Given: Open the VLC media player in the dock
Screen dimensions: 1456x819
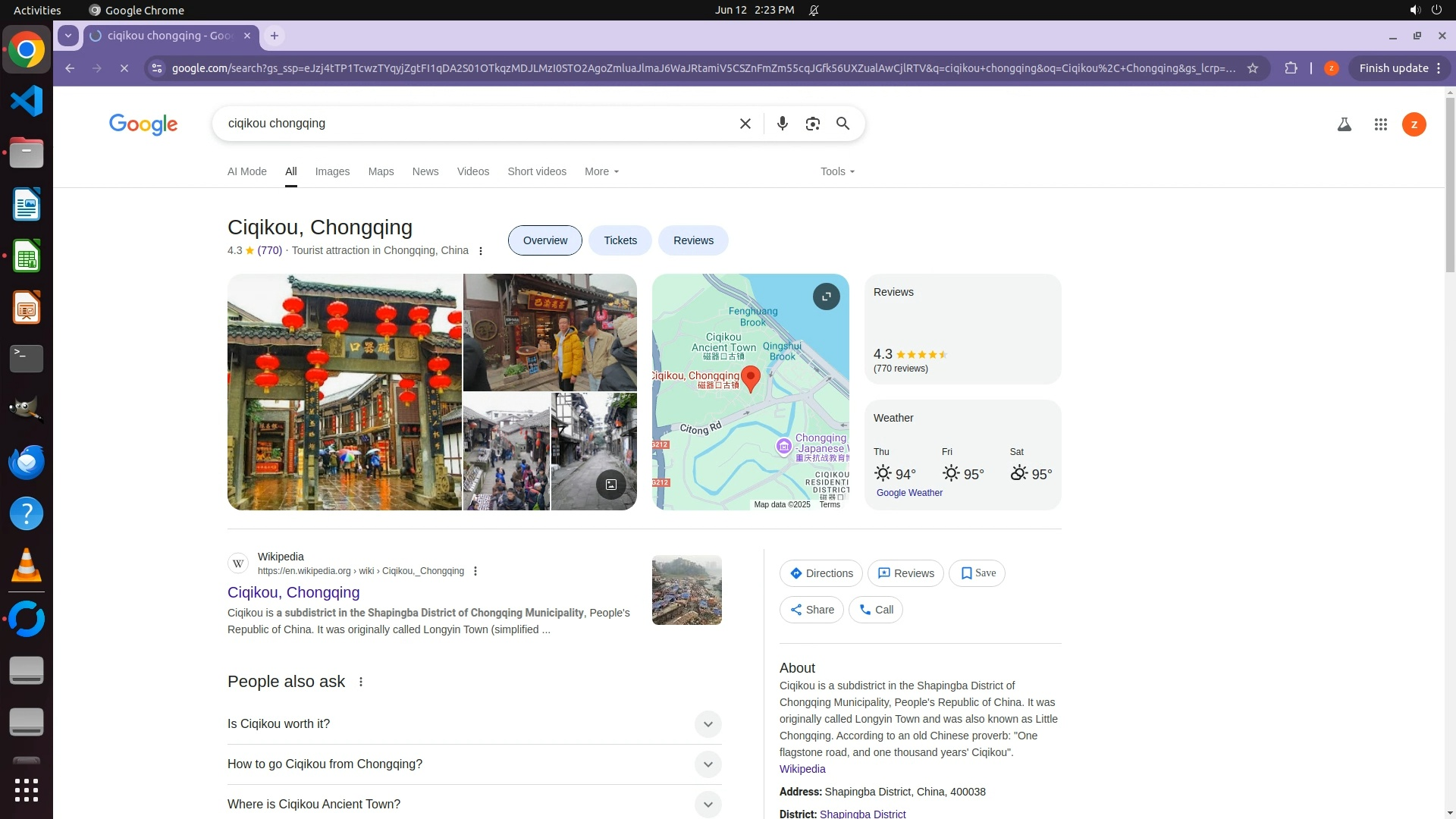Looking at the screenshot, I should [x=27, y=566].
